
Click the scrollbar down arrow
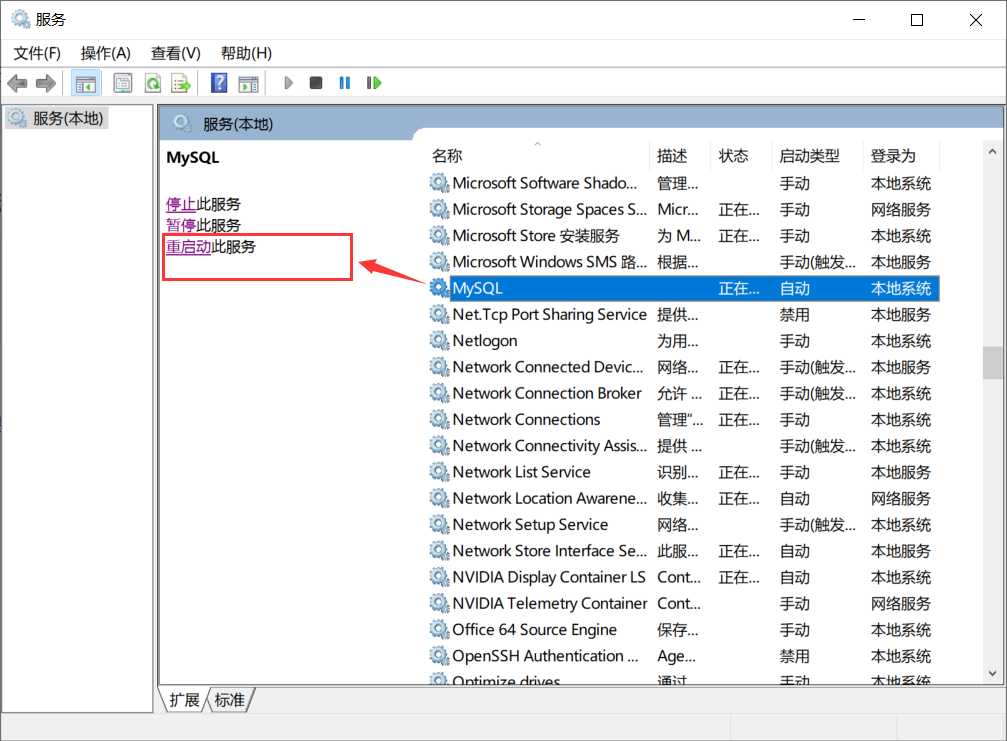click(992, 674)
